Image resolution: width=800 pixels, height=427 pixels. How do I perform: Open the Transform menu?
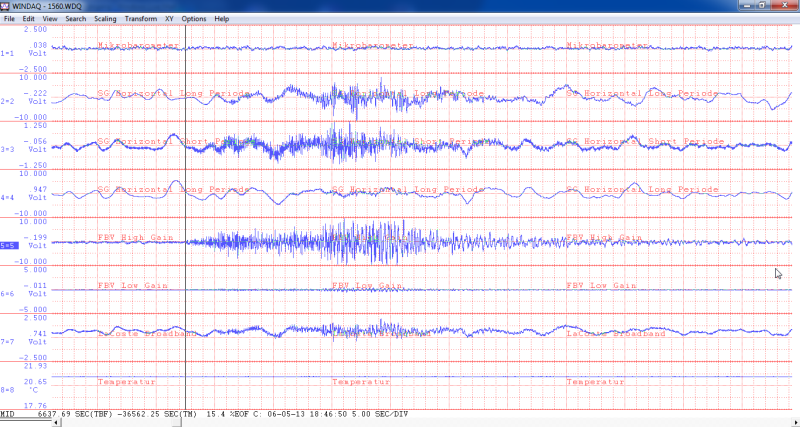coord(141,19)
